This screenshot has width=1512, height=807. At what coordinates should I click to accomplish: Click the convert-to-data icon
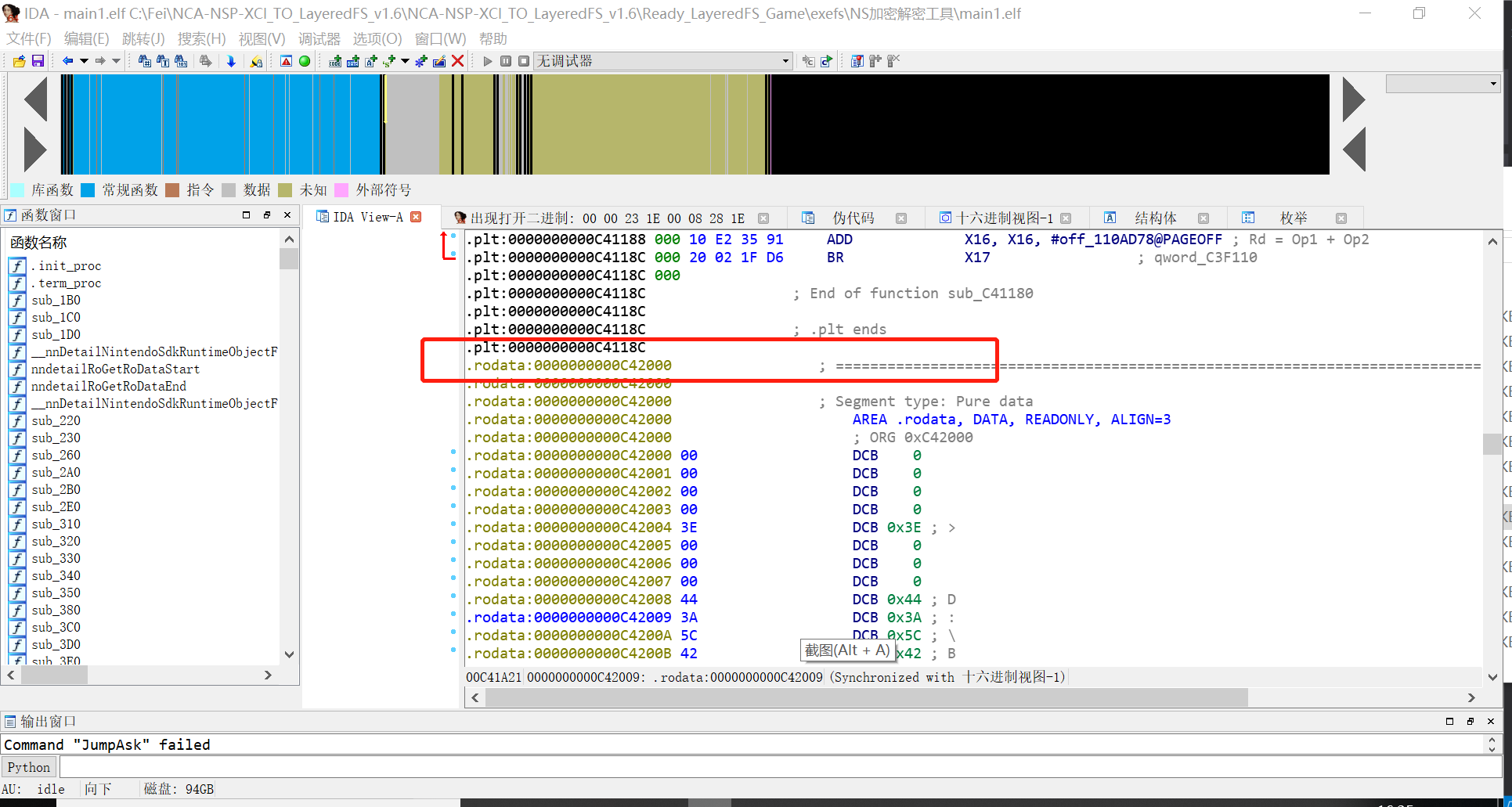click(353, 61)
